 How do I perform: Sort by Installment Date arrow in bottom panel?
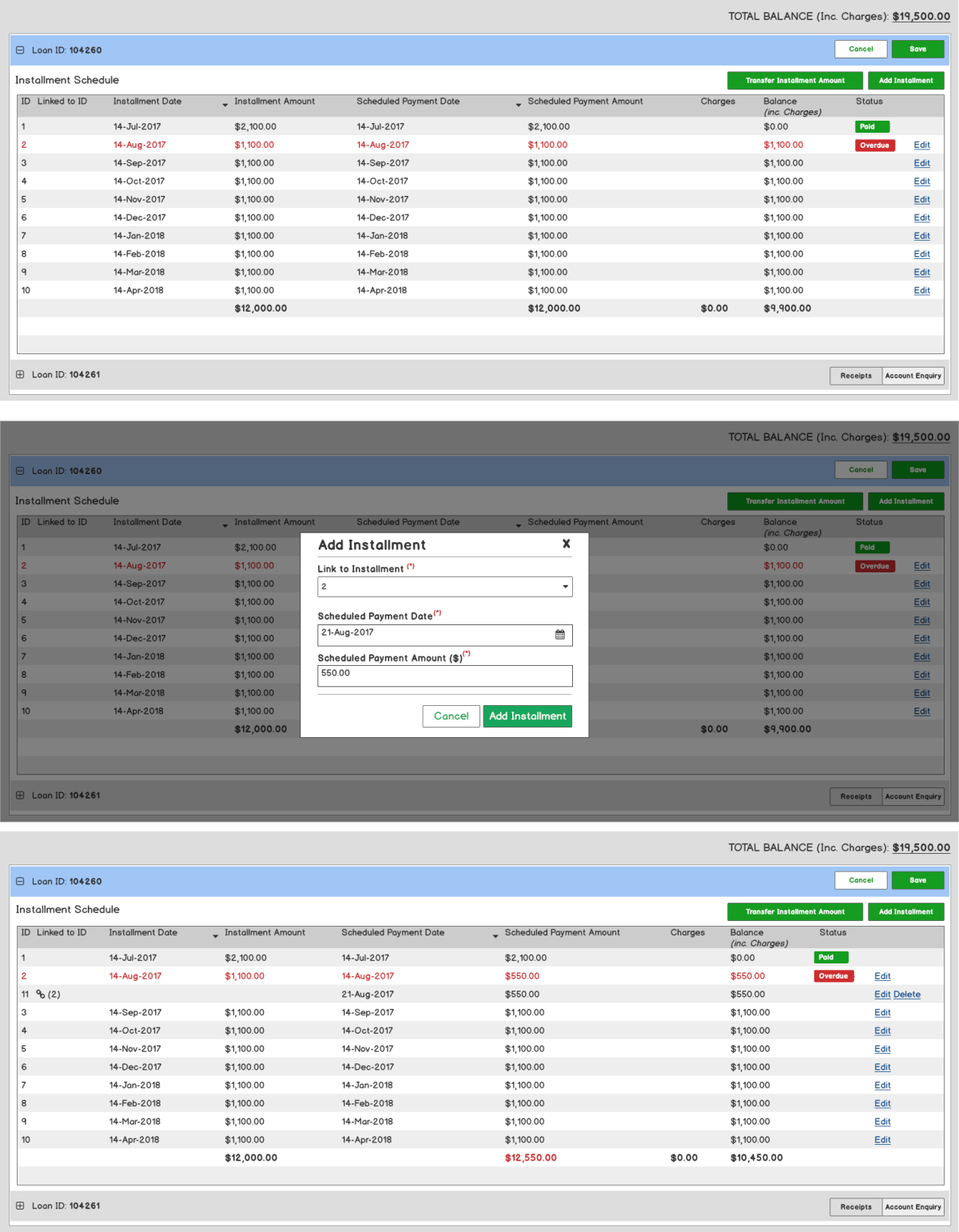216,935
